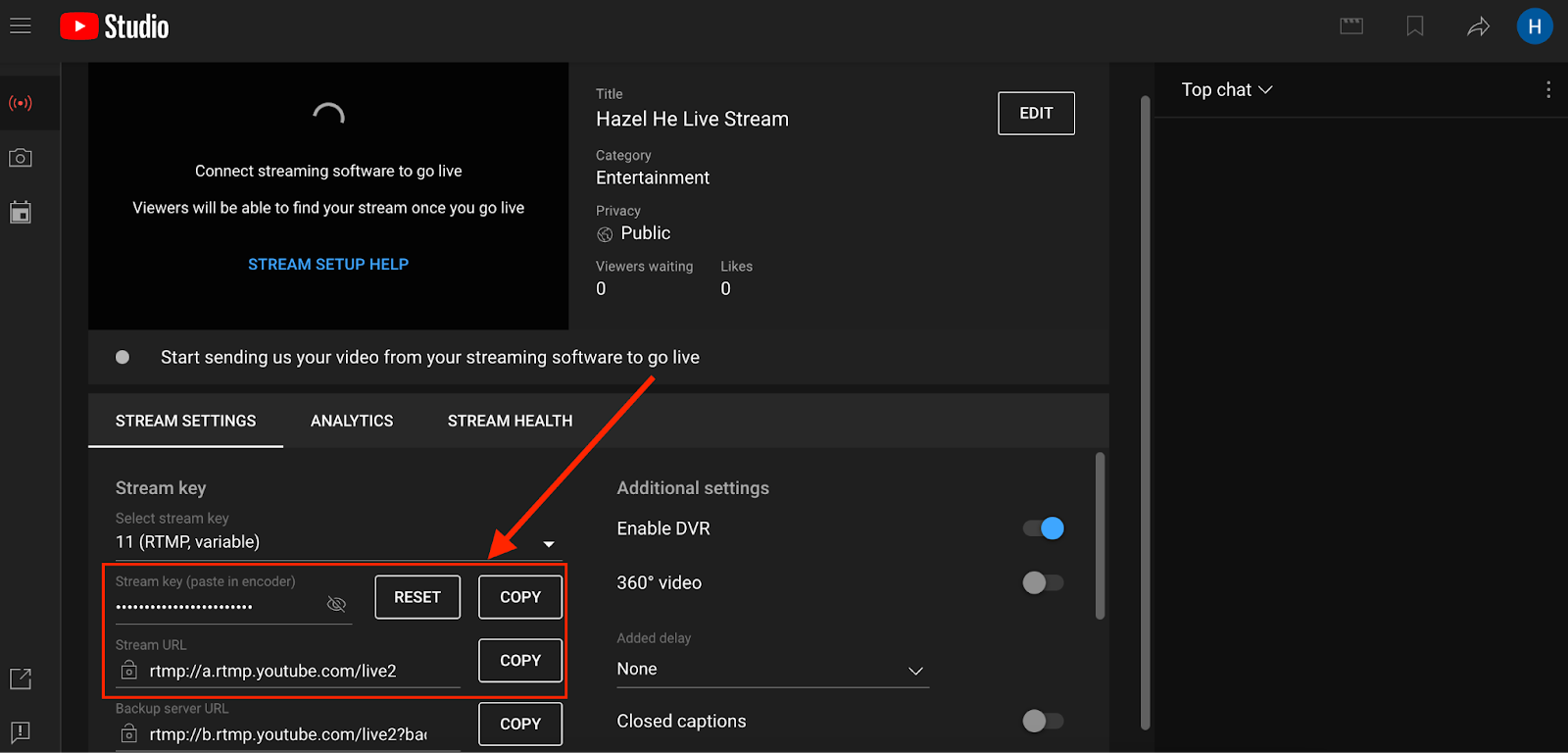The width and height of the screenshot is (1568, 753).
Task: Open the STREAM SETUP HELP link
Action: click(x=328, y=265)
